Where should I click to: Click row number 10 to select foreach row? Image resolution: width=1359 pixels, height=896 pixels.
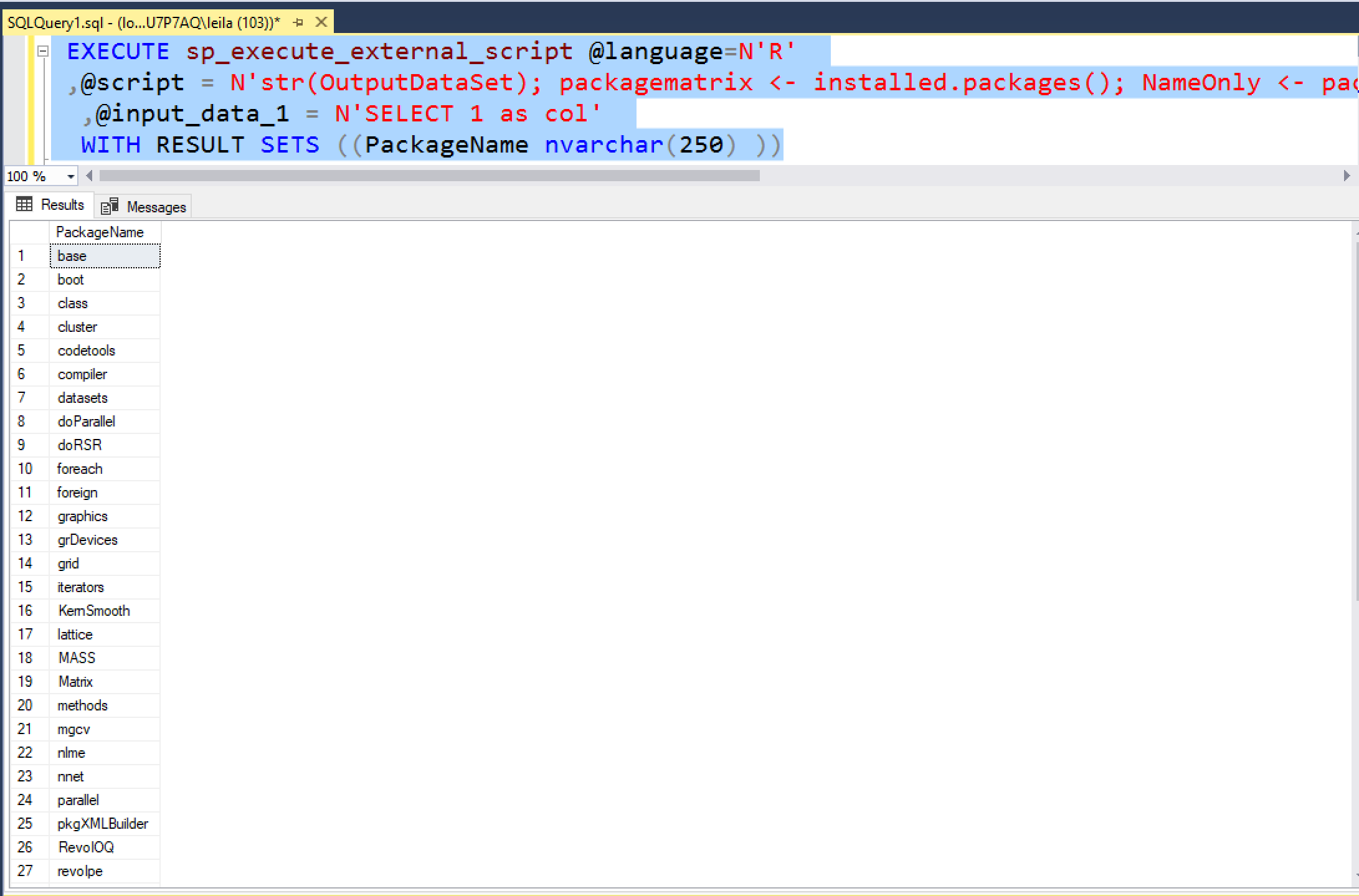(26, 468)
